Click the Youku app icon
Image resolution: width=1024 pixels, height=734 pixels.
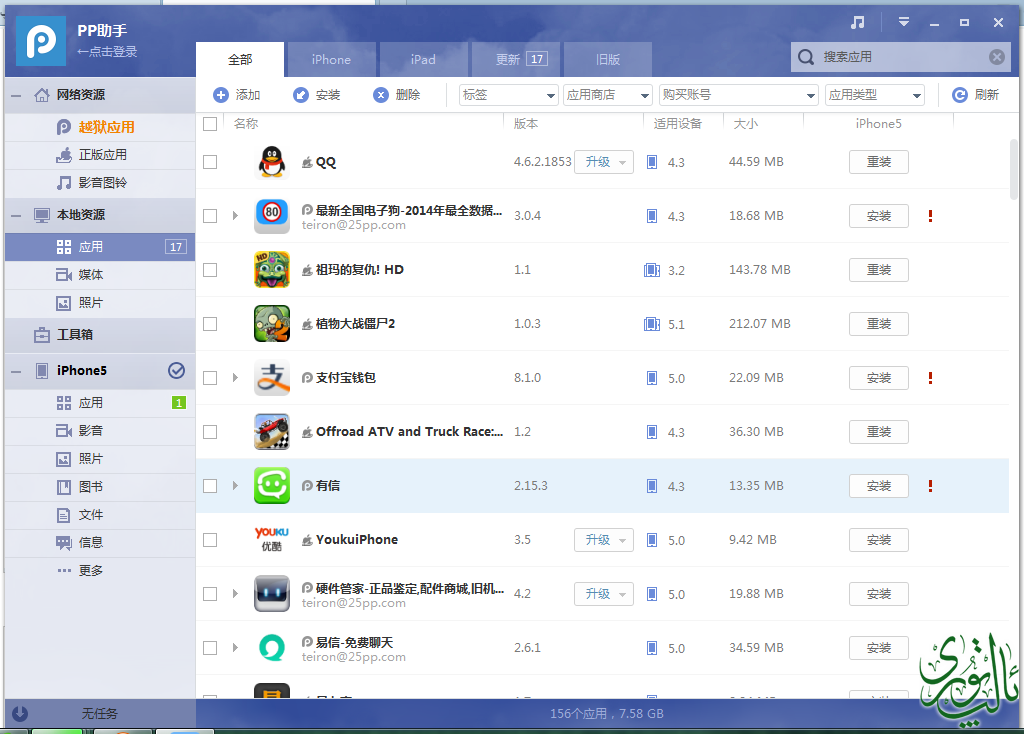pyautogui.click(x=272, y=540)
